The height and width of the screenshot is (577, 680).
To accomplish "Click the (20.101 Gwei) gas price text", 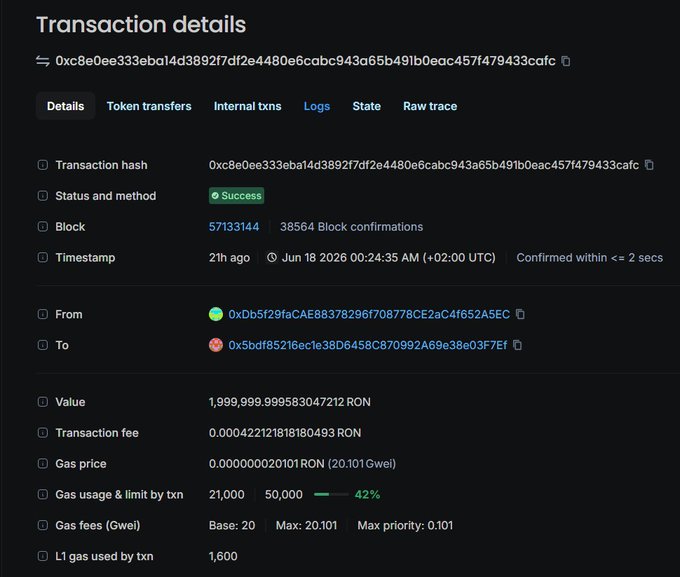I will click(362, 463).
